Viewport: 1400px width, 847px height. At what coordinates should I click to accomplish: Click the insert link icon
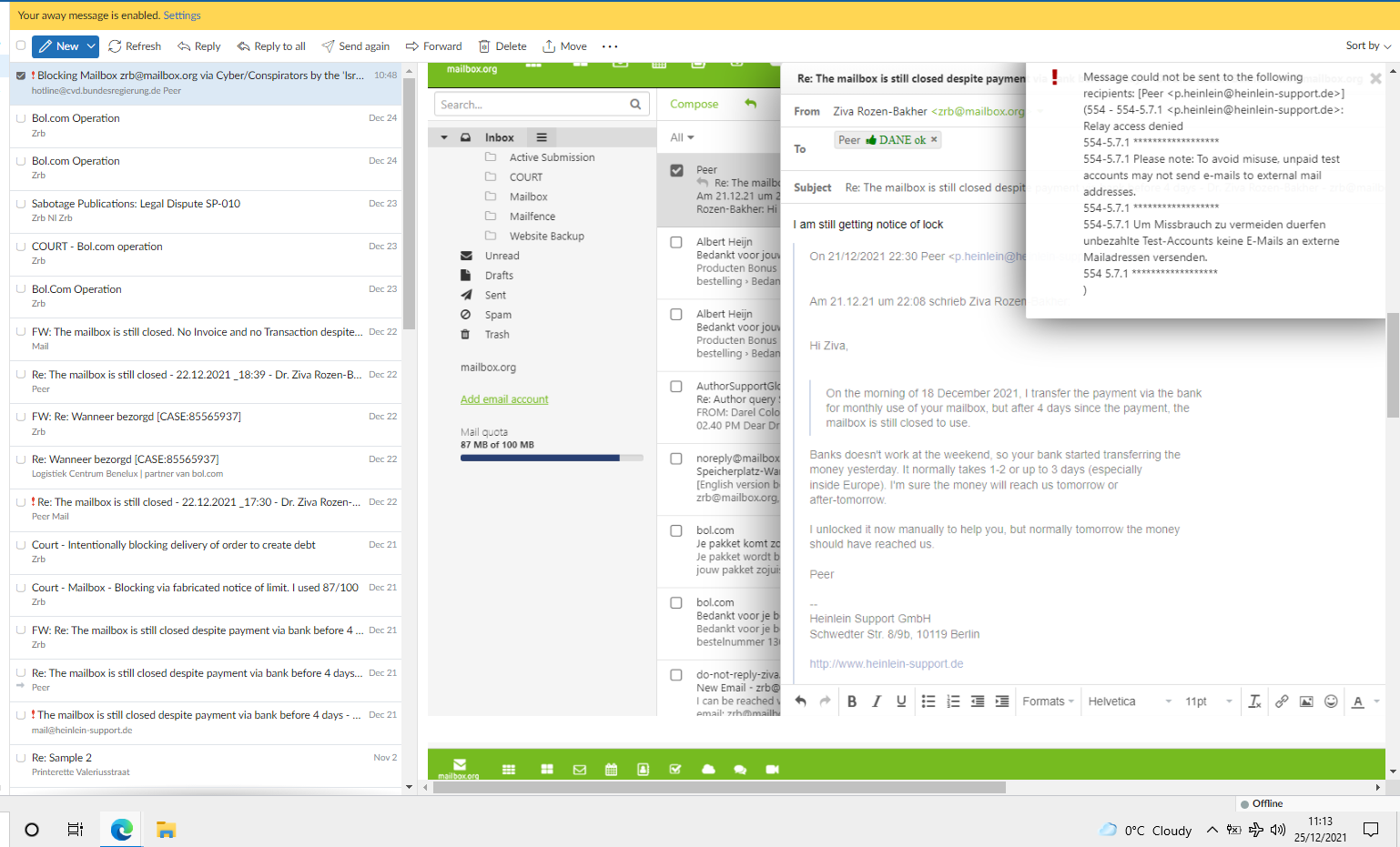point(1282,701)
